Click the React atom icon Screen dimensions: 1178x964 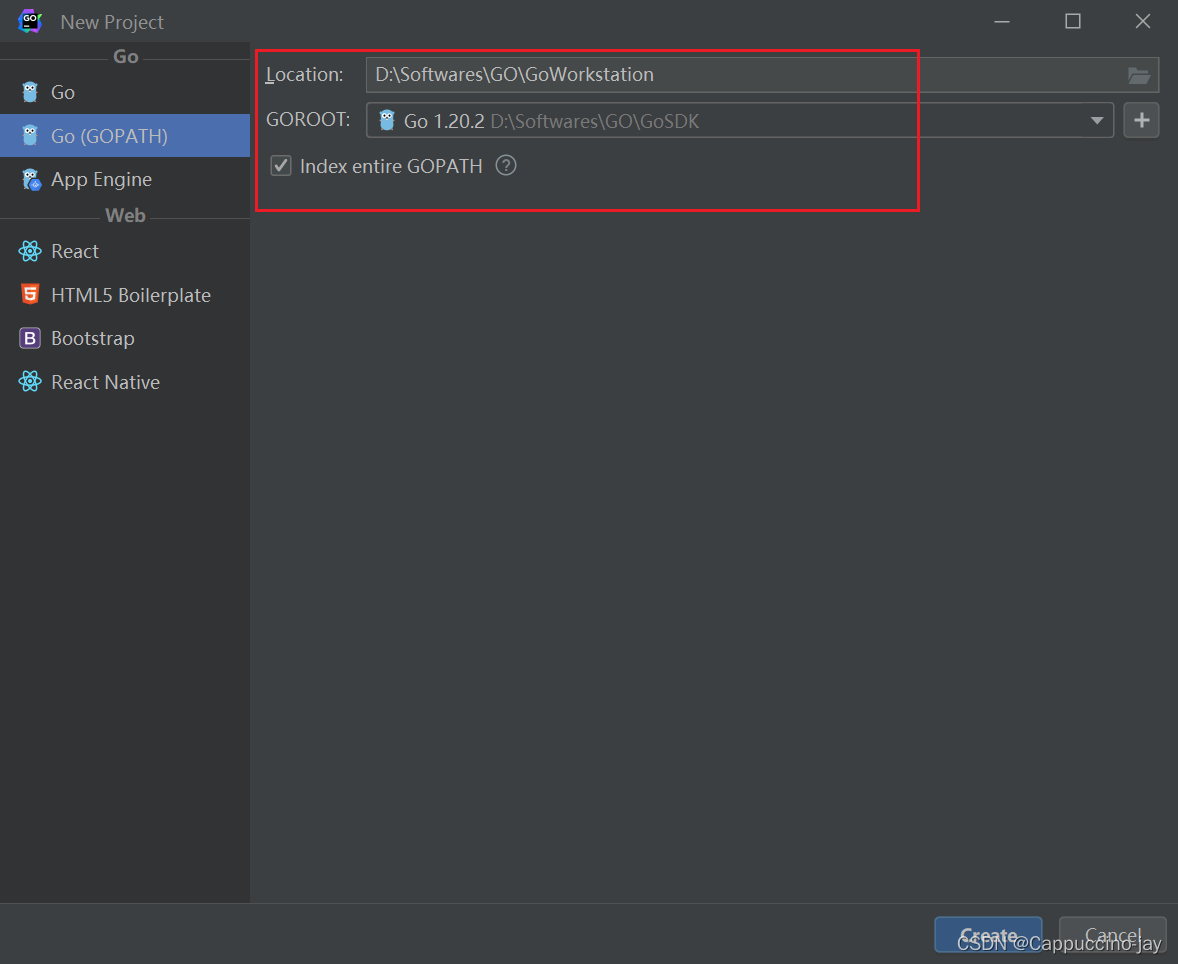(30, 251)
